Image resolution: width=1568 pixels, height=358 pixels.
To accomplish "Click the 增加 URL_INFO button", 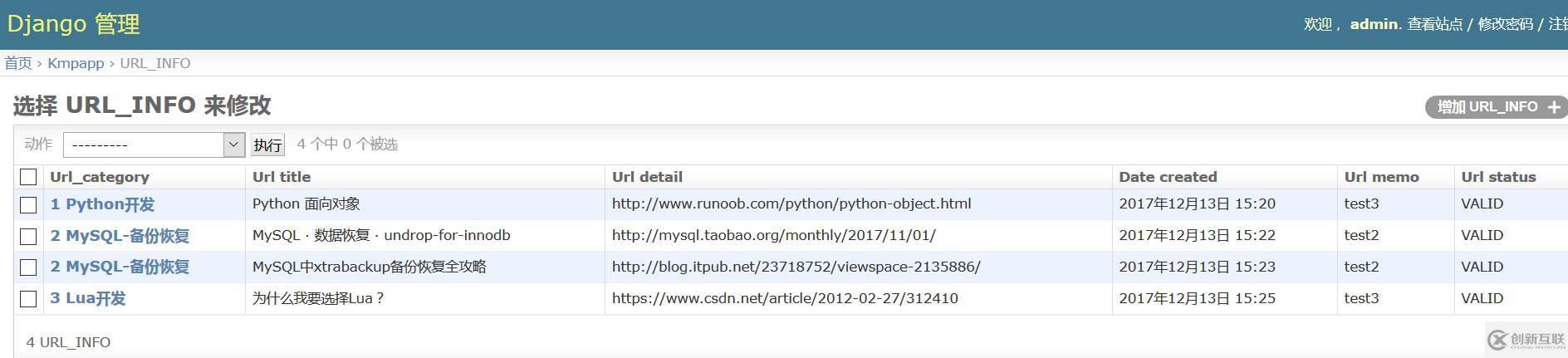I will [1491, 107].
